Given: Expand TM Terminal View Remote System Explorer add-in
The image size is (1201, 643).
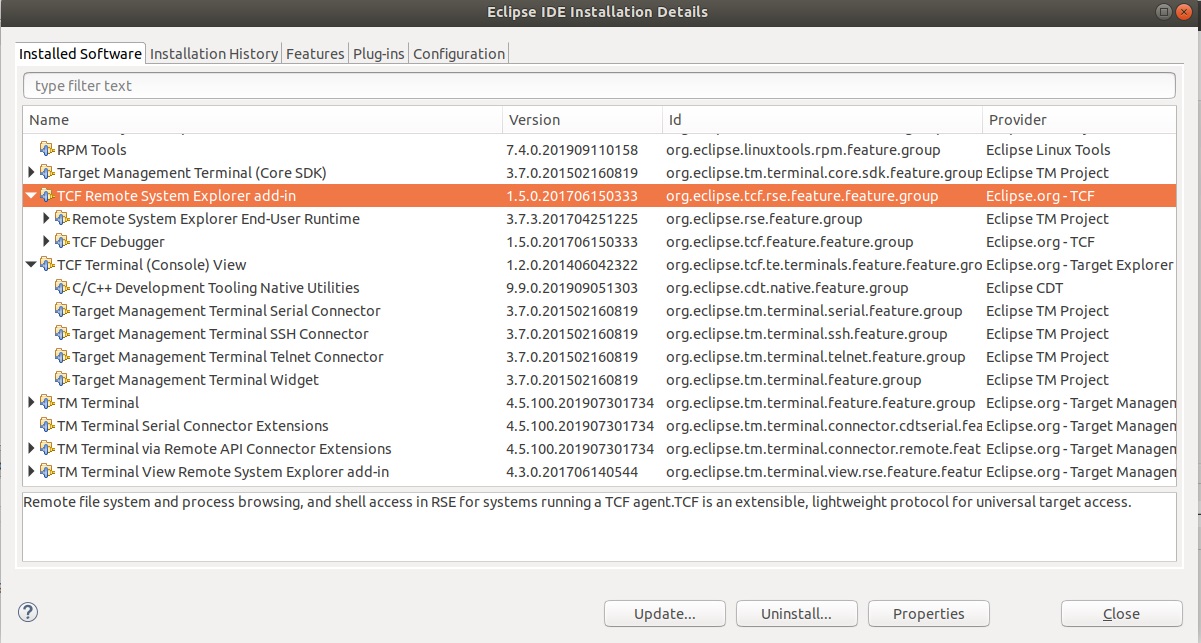Looking at the screenshot, I should pyautogui.click(x=32, y=472).
